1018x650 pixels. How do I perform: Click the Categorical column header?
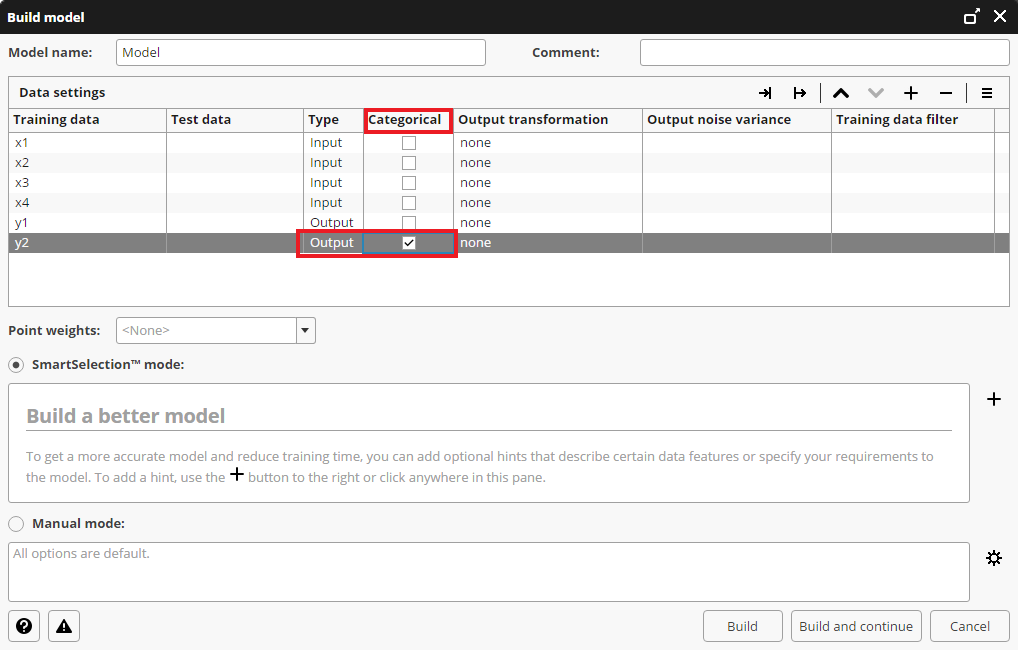pyautogui.click(x=408, y=120)
